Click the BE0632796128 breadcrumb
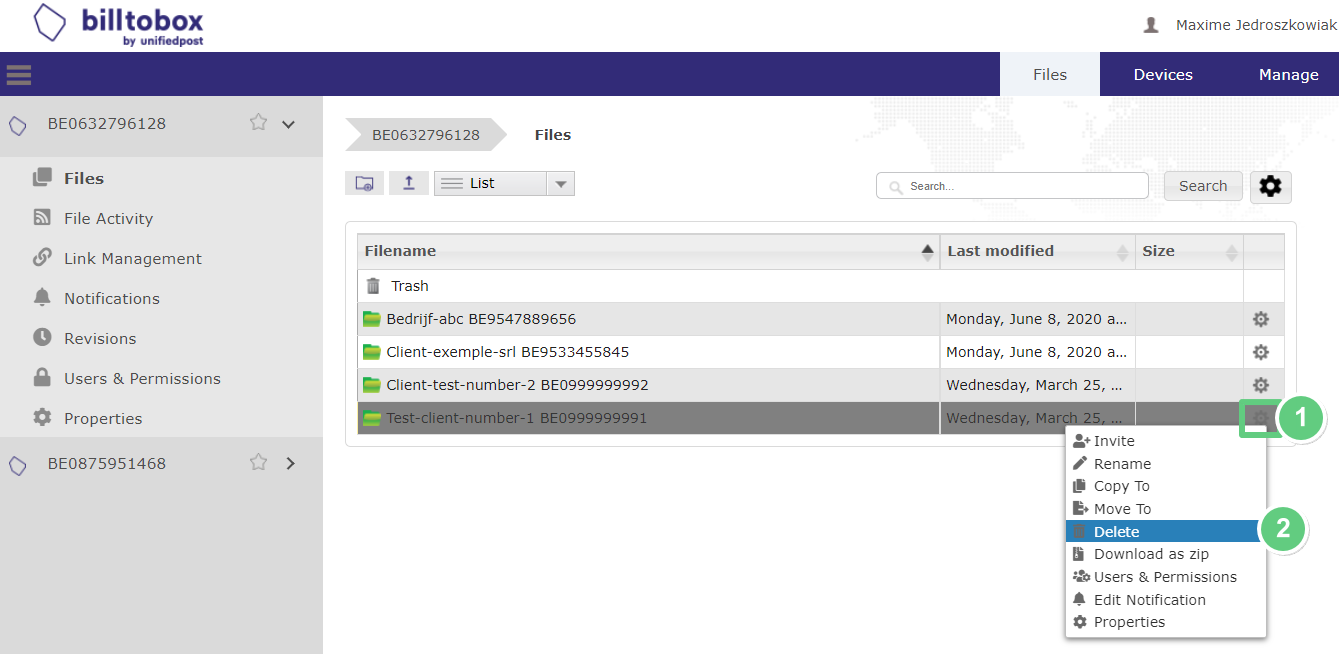Screen dimensions: 1339x654 [x=426, y=135]
